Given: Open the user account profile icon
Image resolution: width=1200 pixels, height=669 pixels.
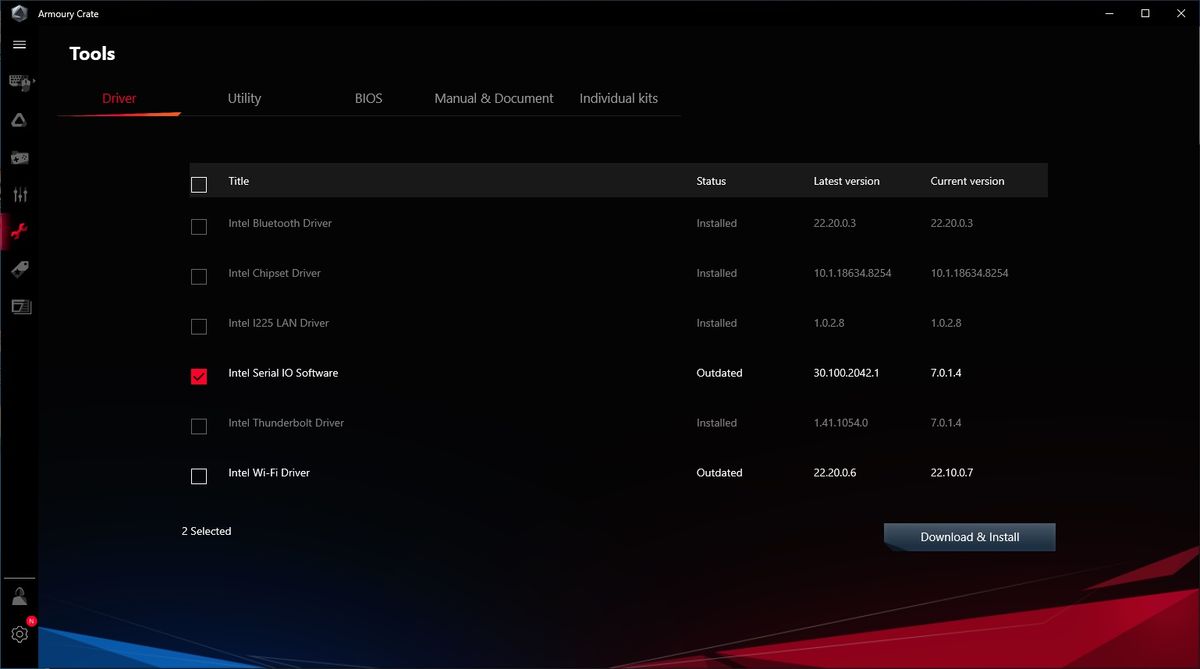Looking at the screenshot, I should (x=19, y=597).
